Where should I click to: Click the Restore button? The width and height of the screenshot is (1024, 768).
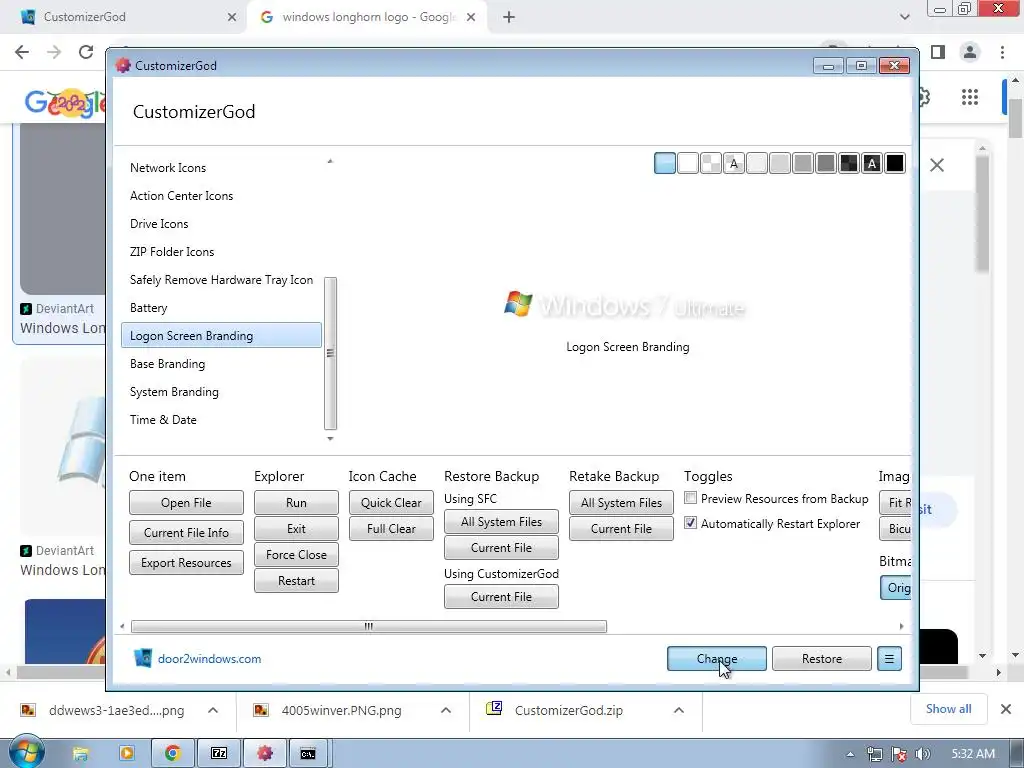click(822, 659)
